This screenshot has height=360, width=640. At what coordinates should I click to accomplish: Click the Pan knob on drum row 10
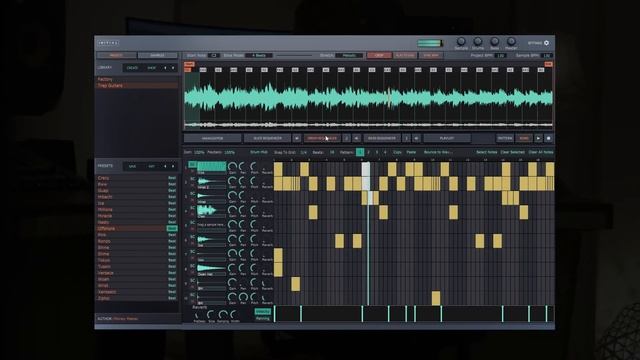(x=243, y=297)
